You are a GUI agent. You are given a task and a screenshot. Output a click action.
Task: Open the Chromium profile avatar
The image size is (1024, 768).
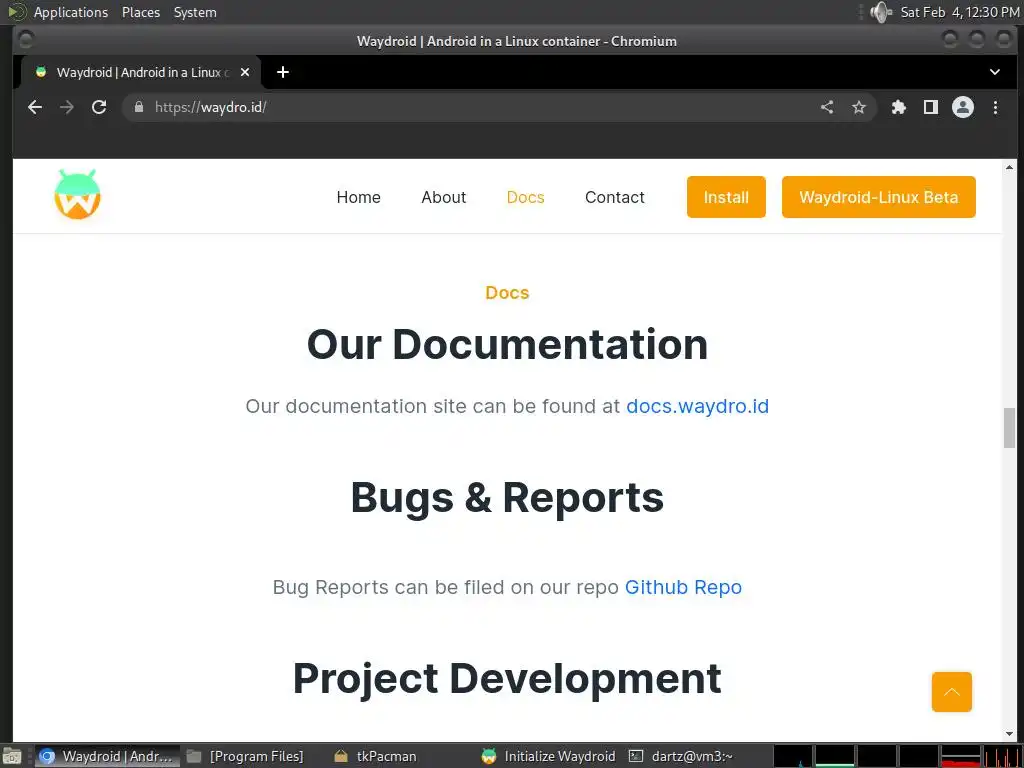tap(963, 107)
